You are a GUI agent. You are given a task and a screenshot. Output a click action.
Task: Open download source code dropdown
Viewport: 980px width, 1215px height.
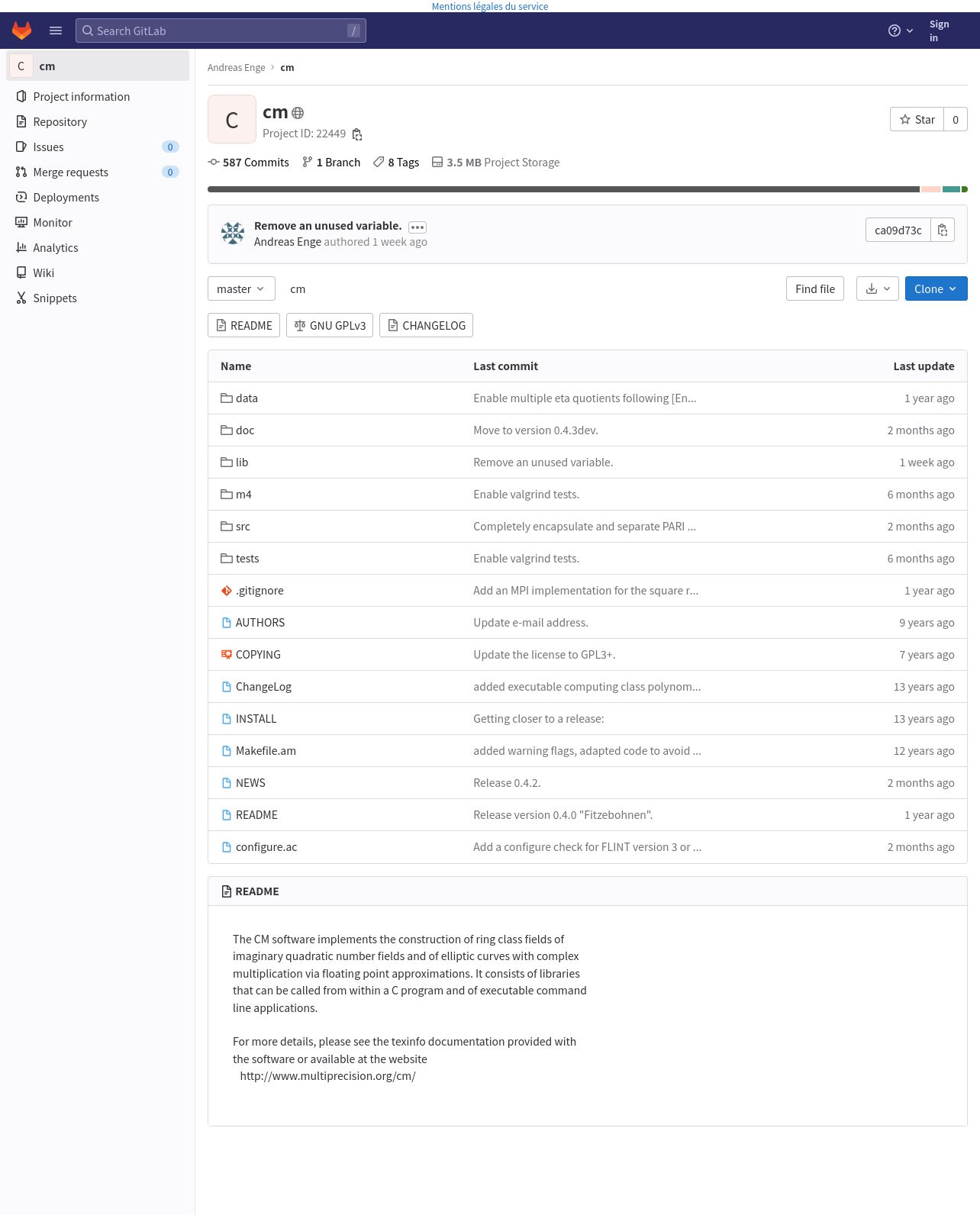pyautogui.click(x=878, y=289)
